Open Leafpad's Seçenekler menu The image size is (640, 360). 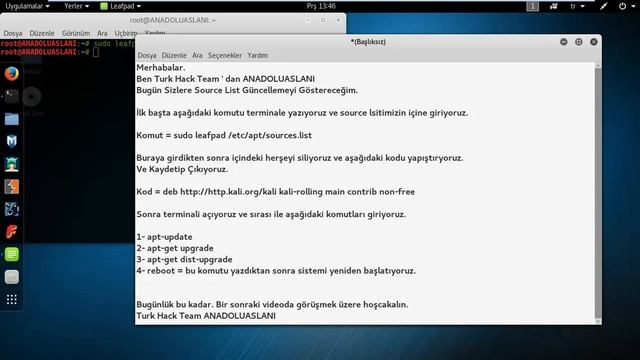click(x=225, y=56)
